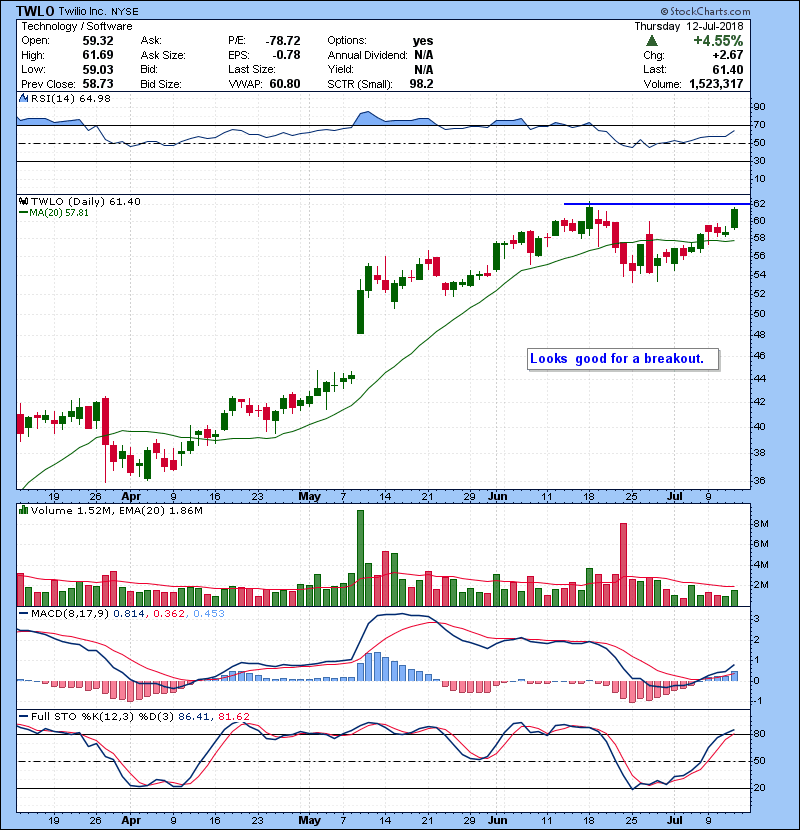The width and height of the screenshot is (800, 830).
Task: Click the candlestick icon beside TWLO (Daily)
Action: coord(23,201)
